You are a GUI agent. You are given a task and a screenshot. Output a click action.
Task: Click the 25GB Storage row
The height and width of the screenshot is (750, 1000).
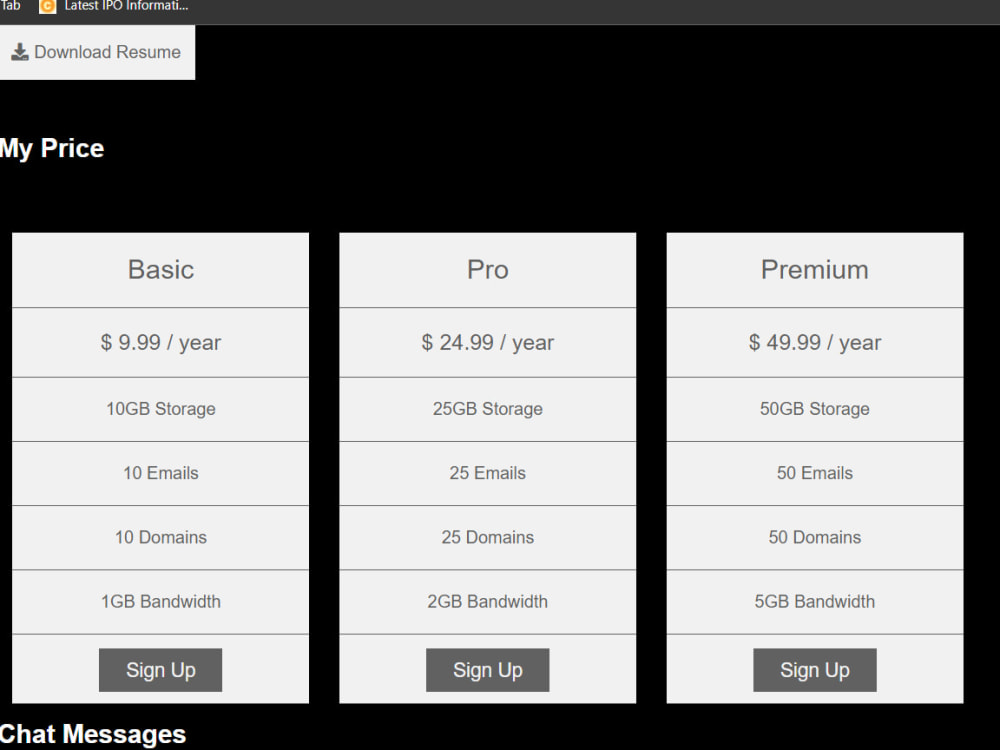pos(488,409)
